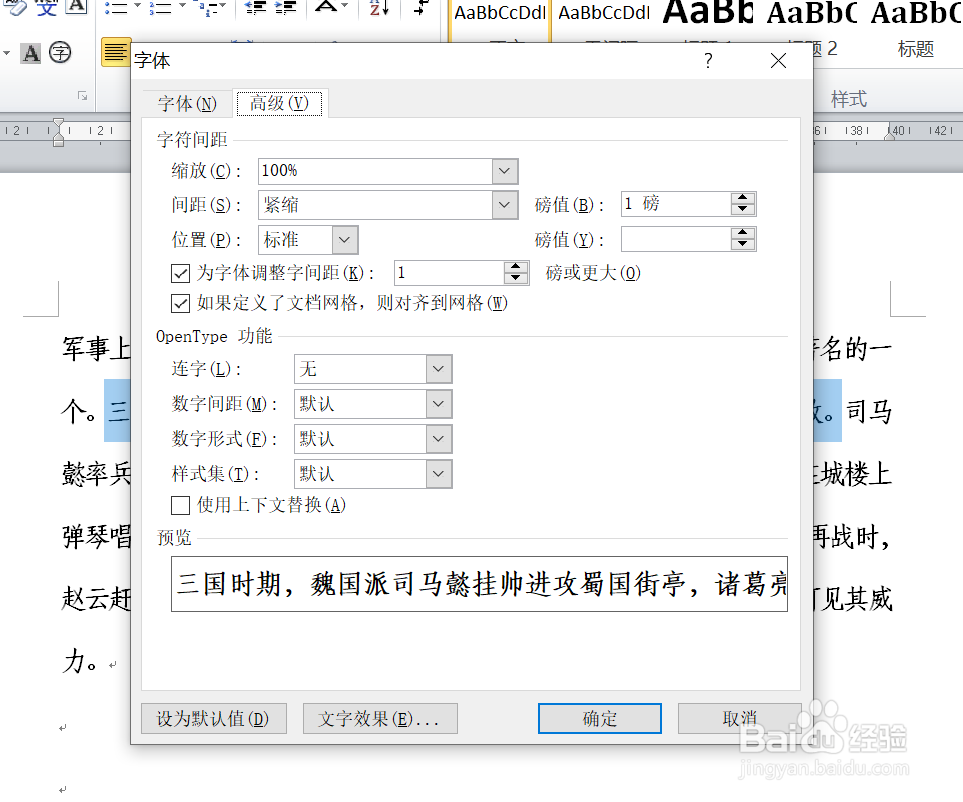Disable 如果定义了文档网格，则对齐到网格
The width and height of the screenshot is (963, 802).
180,303
